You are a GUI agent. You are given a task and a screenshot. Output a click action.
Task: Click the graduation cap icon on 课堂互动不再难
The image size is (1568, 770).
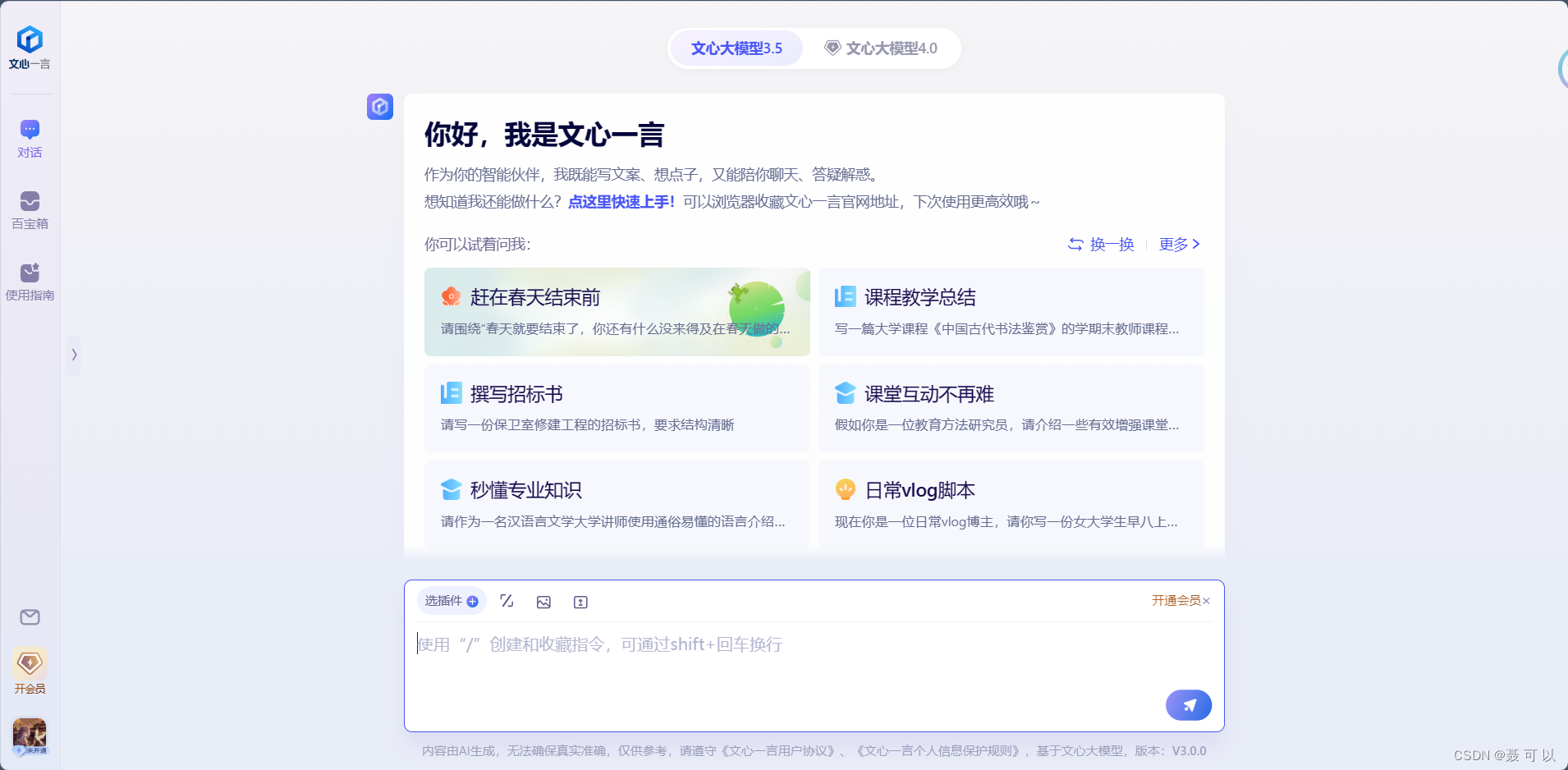pos(845,393)
